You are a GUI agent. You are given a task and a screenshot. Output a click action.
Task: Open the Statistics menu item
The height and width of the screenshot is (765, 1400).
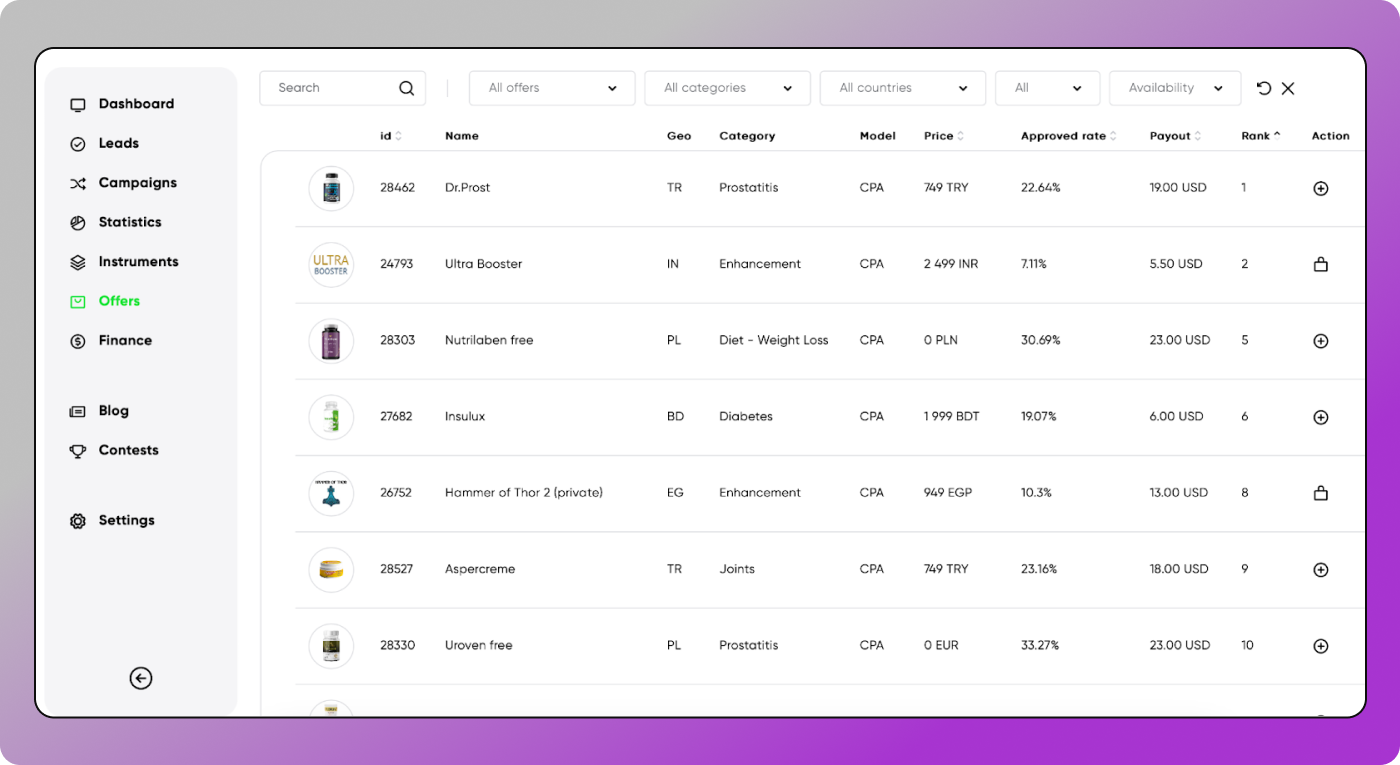[x=129, y=222]
